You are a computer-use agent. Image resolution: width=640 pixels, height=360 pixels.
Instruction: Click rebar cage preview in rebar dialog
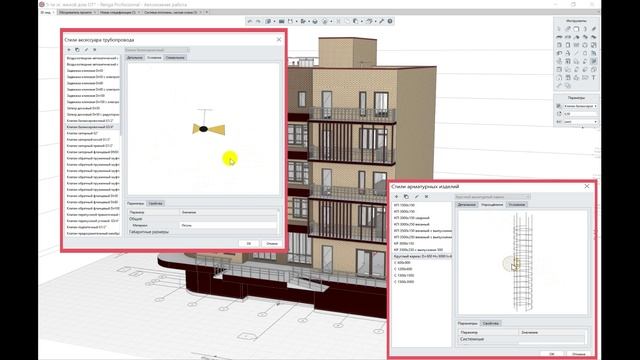(522, 262)
